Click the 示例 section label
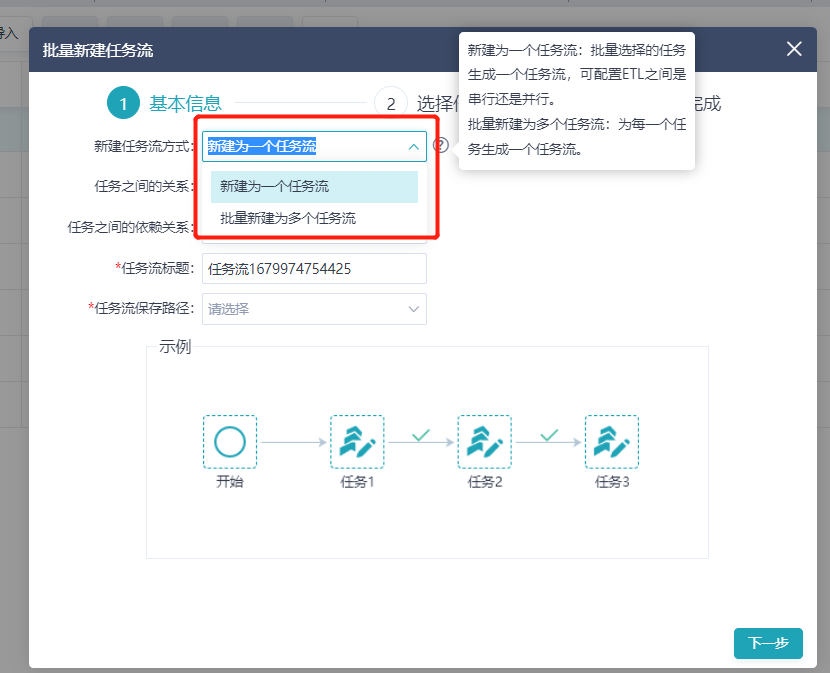 (175, 347)
